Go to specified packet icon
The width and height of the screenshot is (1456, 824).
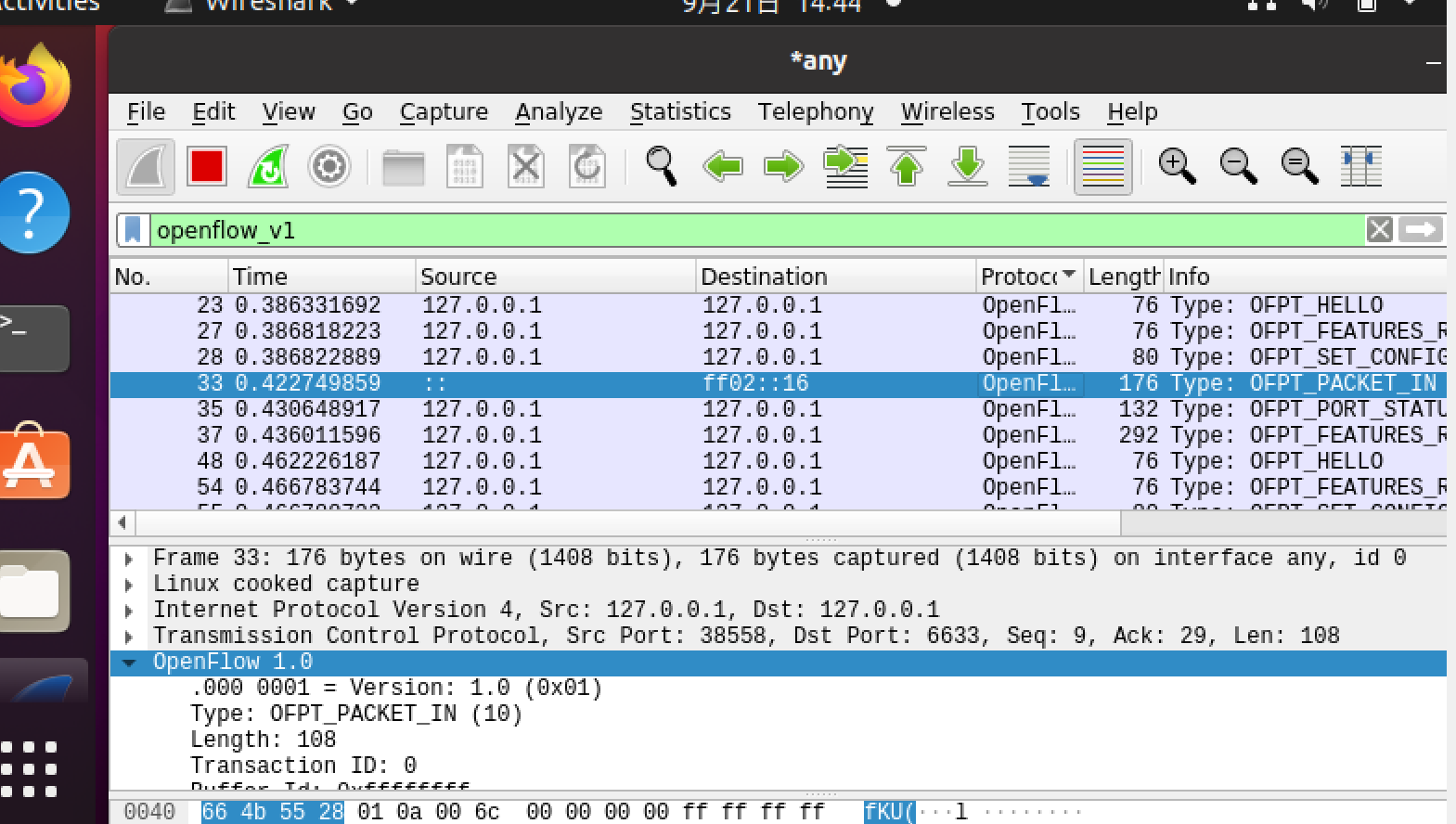coord(846,167)
